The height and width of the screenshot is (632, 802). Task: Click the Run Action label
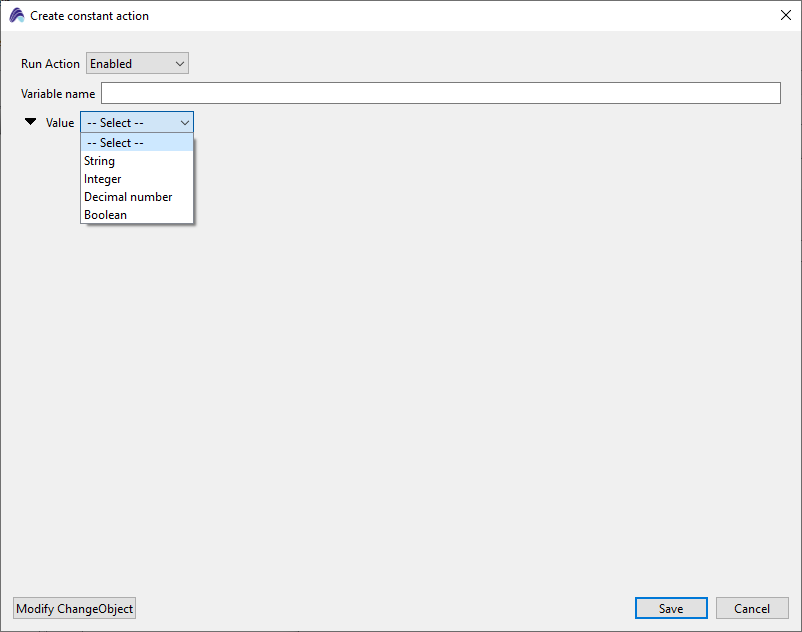pyautogui.click(x=50, y=64)
